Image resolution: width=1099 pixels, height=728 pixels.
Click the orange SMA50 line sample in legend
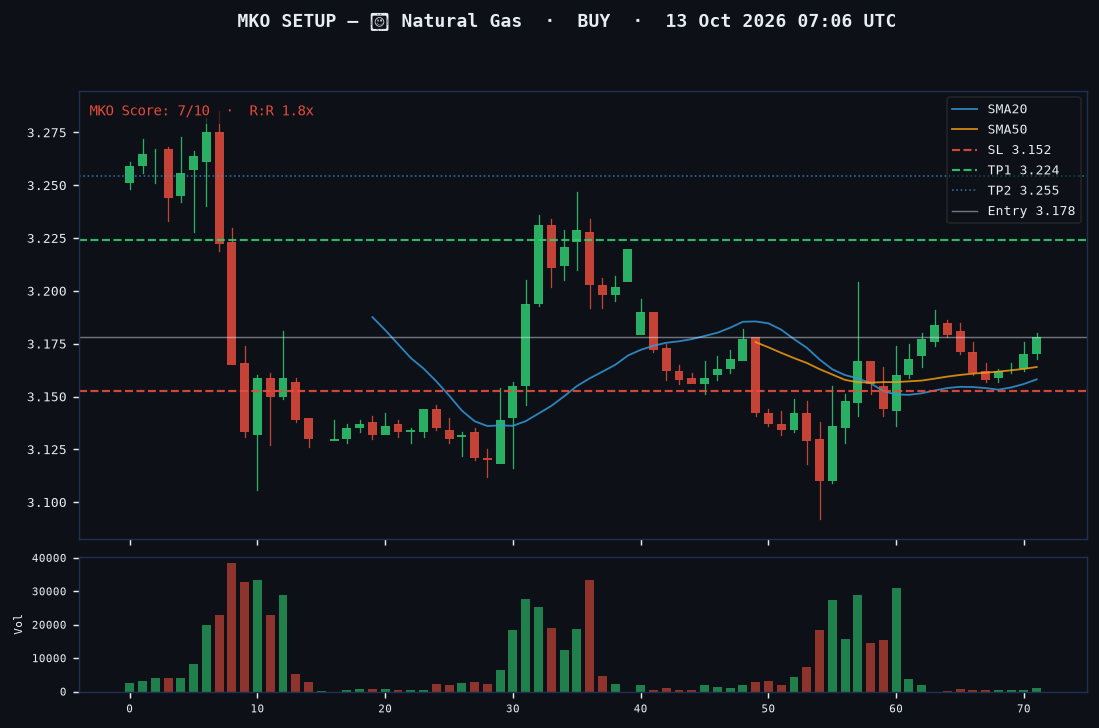[x=964, y=130]
